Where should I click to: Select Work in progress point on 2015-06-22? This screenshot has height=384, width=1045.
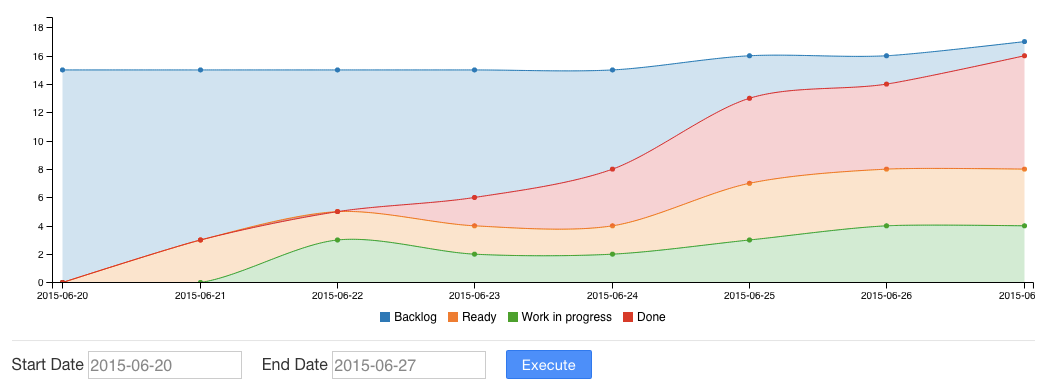pyautogui.click(x=337, y=240)
